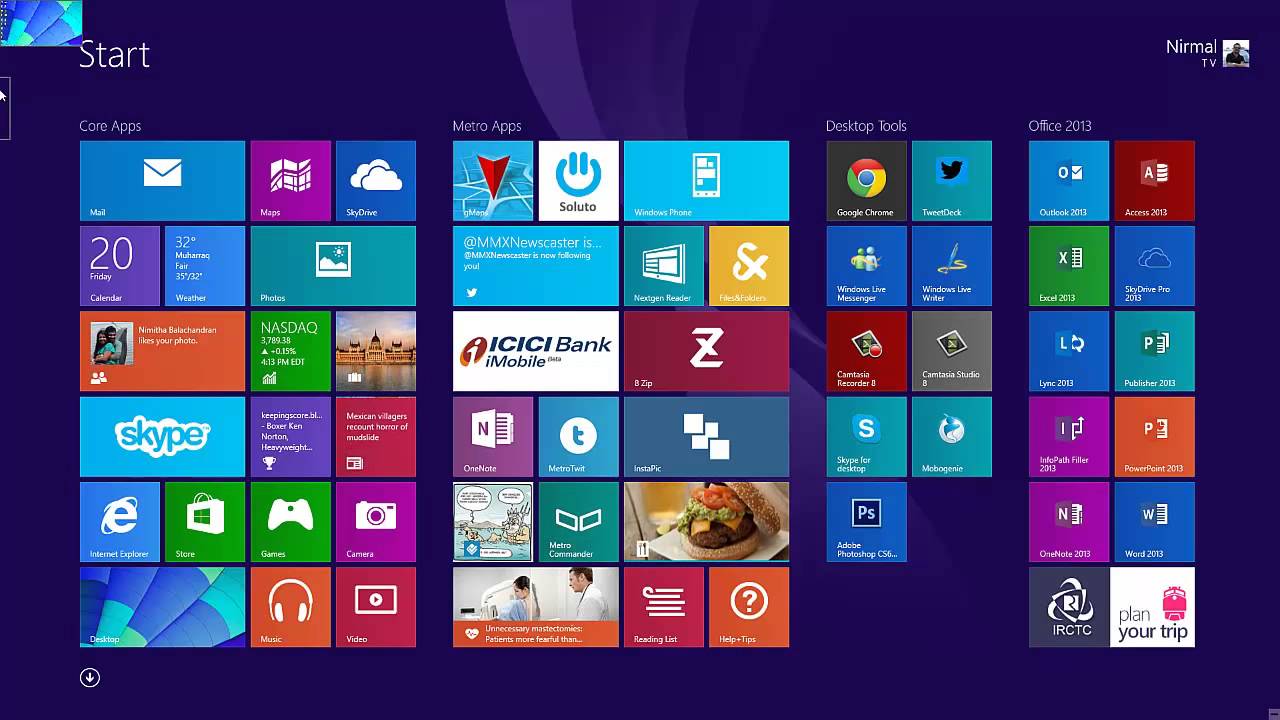Open the News tile about Mexican villagers
The height and width of the screenshot is (720, 1280).
tap(376, 437)
